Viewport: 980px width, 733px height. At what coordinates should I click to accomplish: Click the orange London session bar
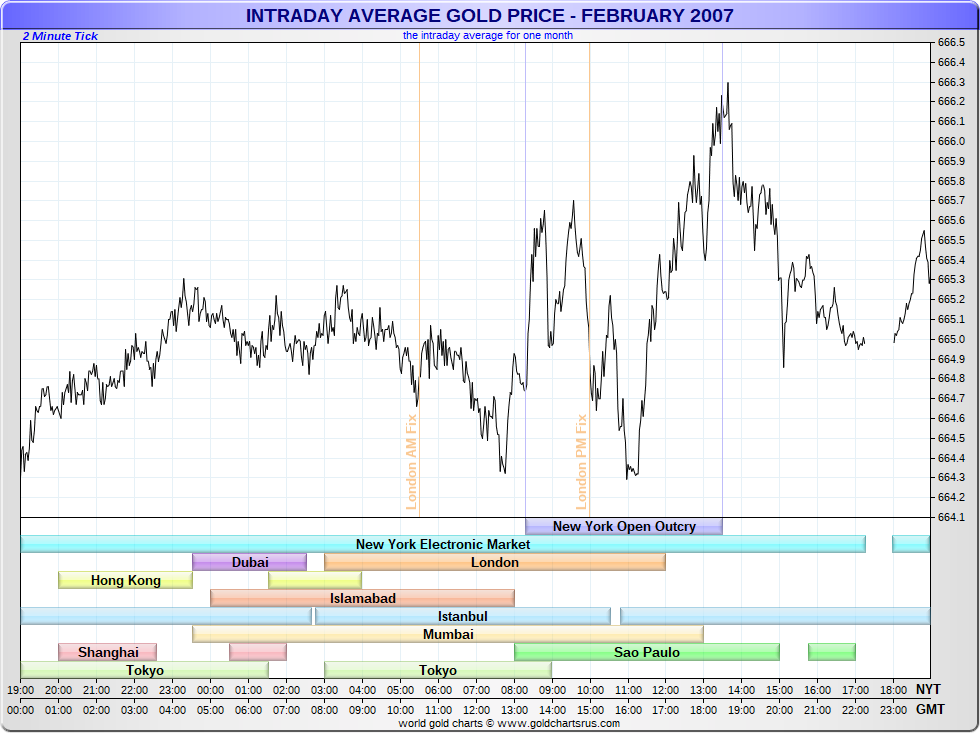coord(495,562)
